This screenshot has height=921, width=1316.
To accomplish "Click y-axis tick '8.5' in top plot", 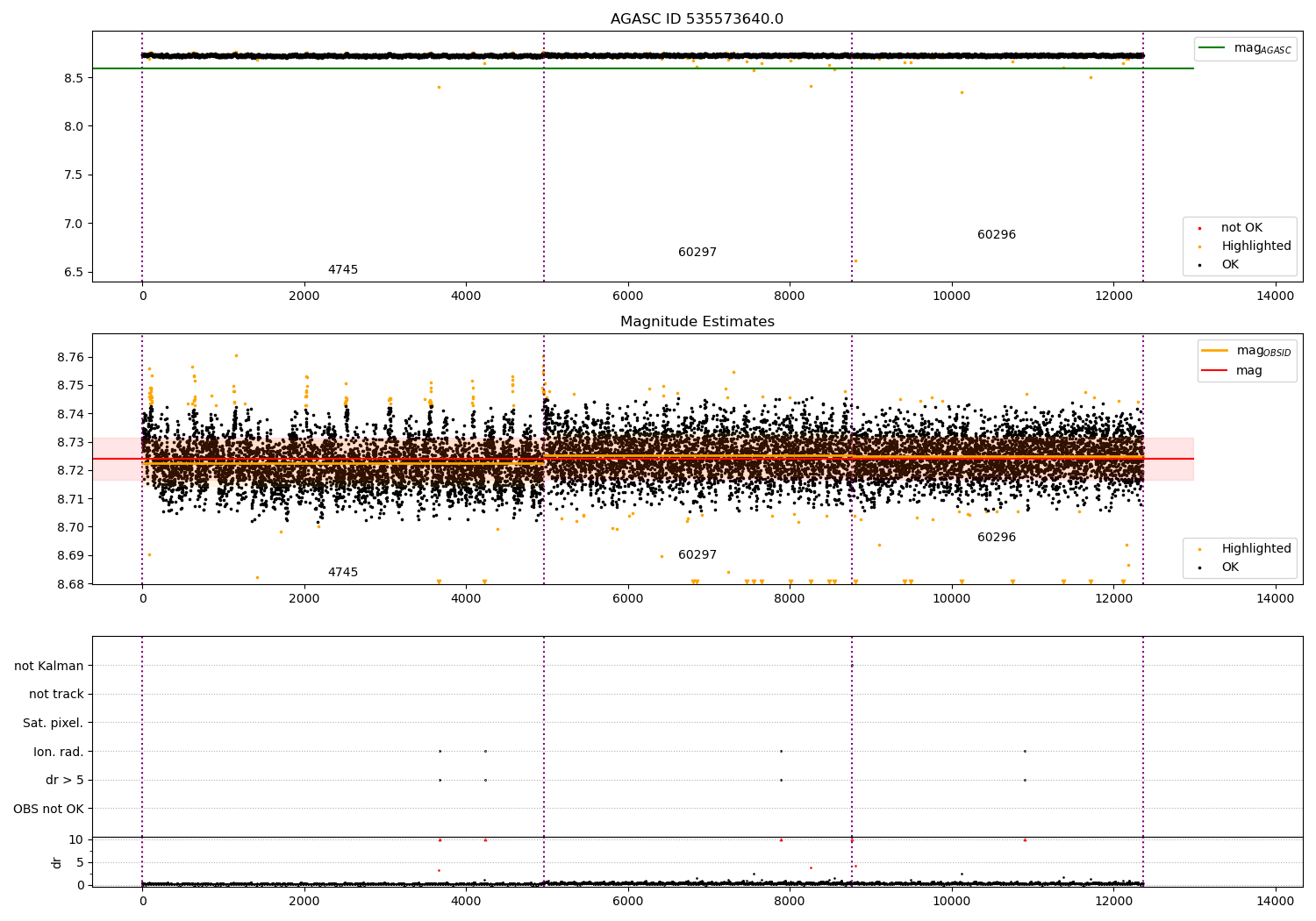I will pyautogui.click(x=74, y=78).
